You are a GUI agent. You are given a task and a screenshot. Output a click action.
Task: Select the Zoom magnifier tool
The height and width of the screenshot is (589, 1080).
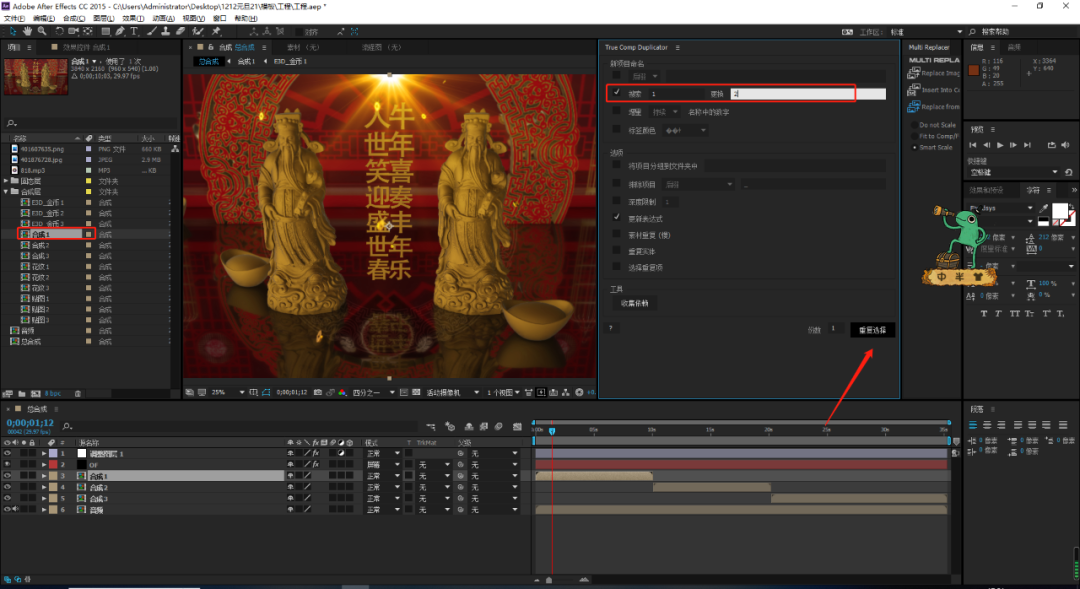pos(42,32)
